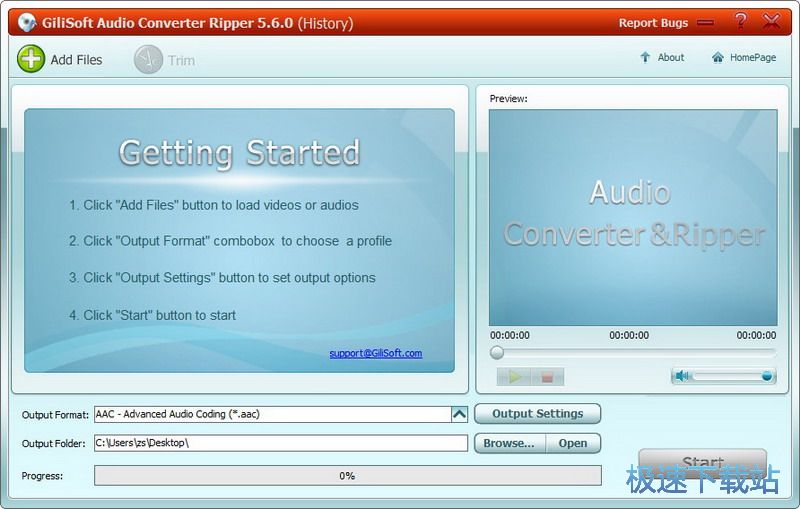The width and height of the screenshot is (800, 509).
Task: Open the History link in title
Action: click(x=328, y=23)
